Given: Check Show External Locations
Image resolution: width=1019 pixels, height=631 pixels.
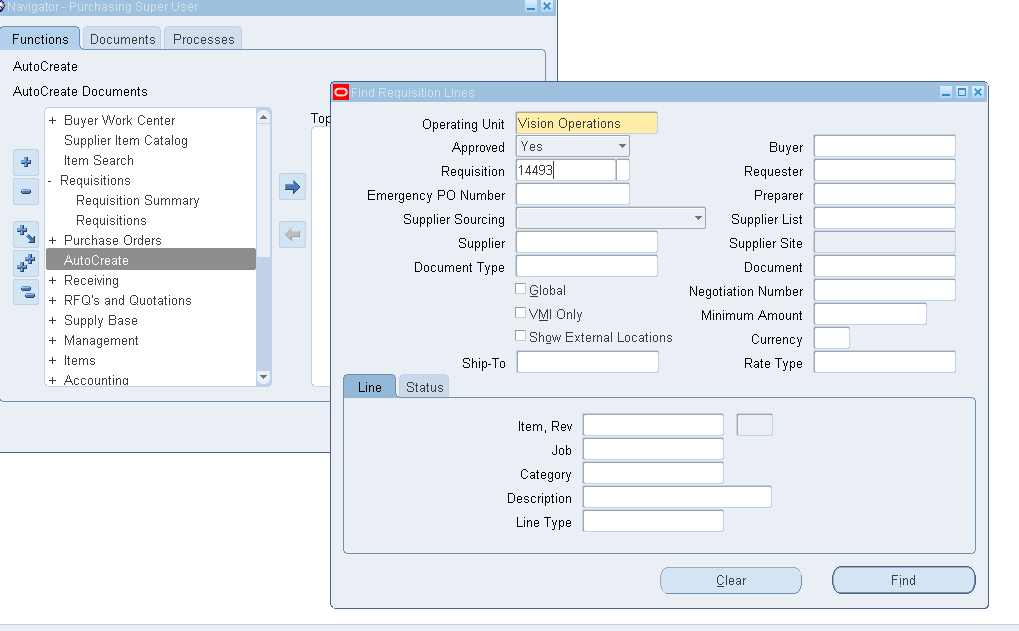Looking at the screenshot, I should tap(520, 336).
